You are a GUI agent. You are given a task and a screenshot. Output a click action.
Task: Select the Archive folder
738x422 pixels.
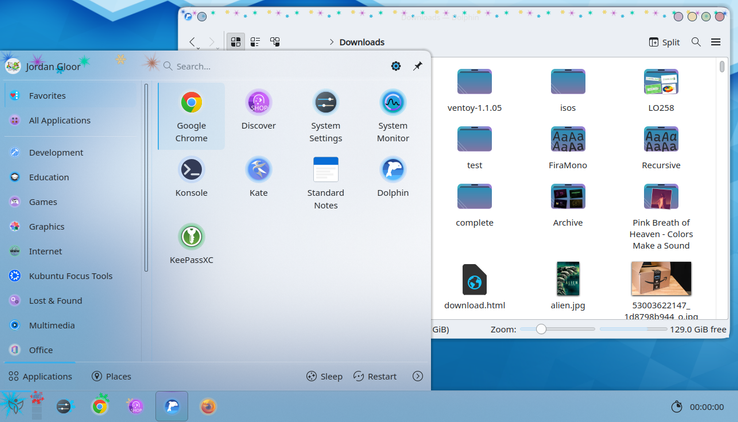click(x=568, y=205)
